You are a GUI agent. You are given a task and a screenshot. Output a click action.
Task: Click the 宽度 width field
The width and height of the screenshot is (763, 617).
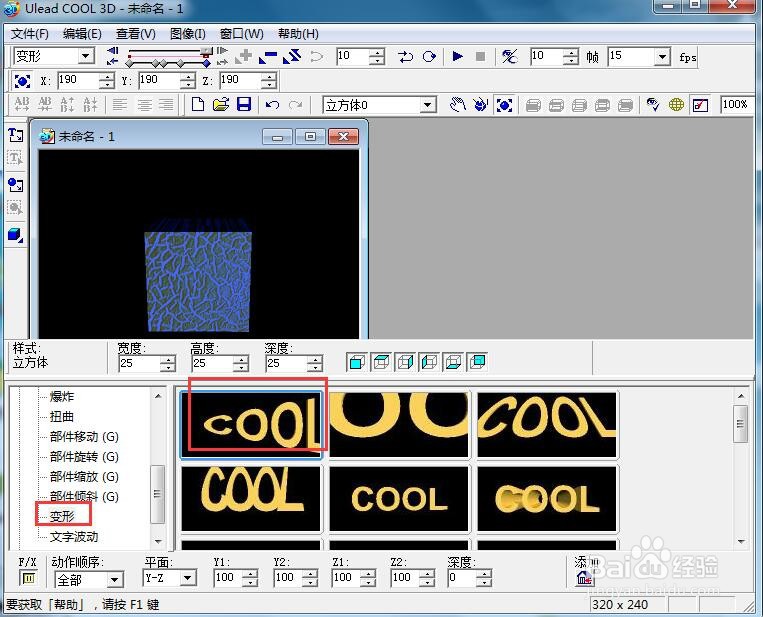139,363
